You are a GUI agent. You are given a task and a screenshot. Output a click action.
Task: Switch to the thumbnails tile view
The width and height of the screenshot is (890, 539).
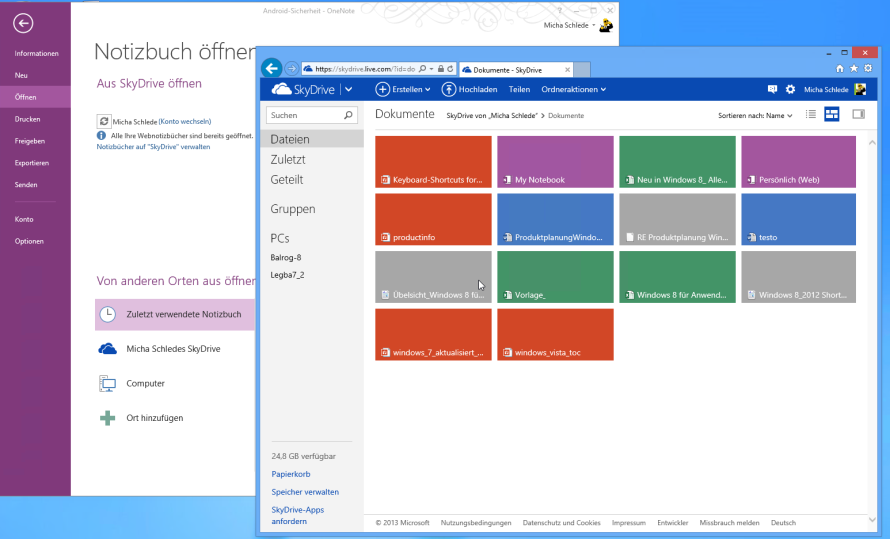[832, 115]
